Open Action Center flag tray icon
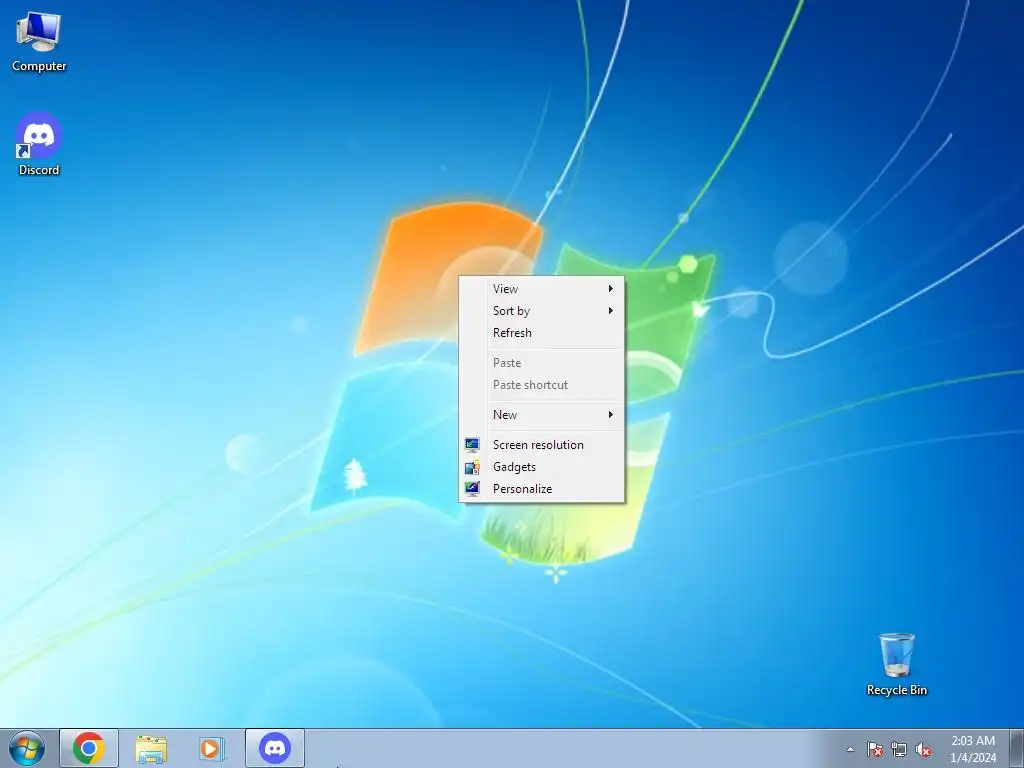 874,749
